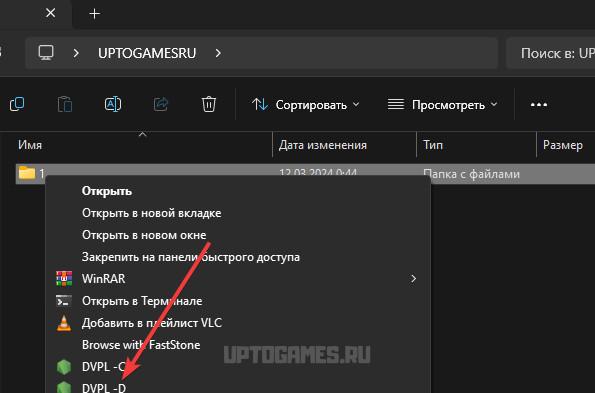Click the Share toolbar icon

click(161, 104)
